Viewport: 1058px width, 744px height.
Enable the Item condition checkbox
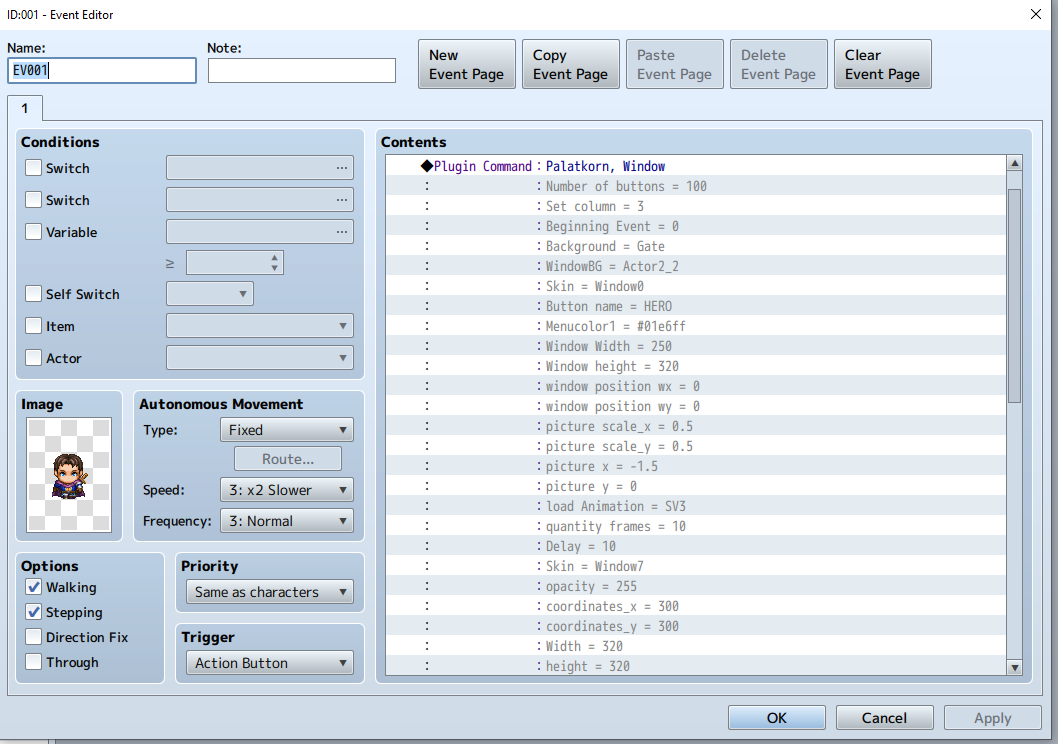click(x=33, y=326)
